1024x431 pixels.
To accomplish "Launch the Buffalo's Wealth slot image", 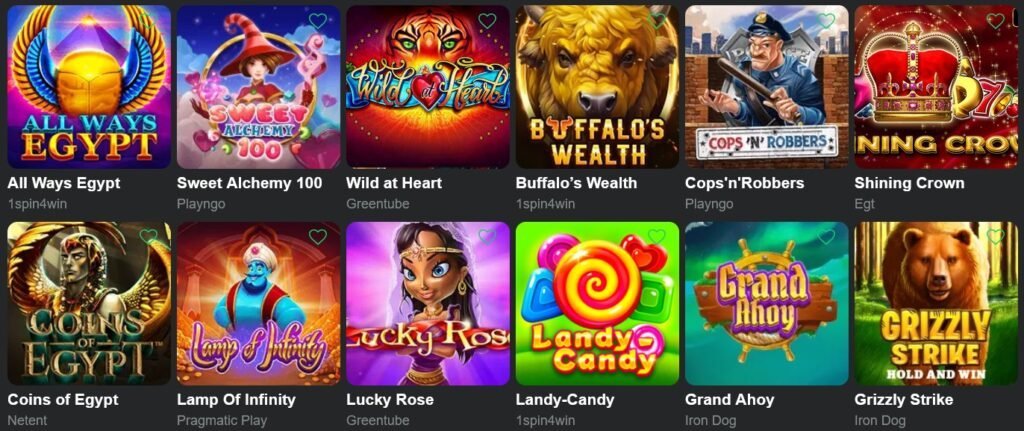I will click(598, 87).
